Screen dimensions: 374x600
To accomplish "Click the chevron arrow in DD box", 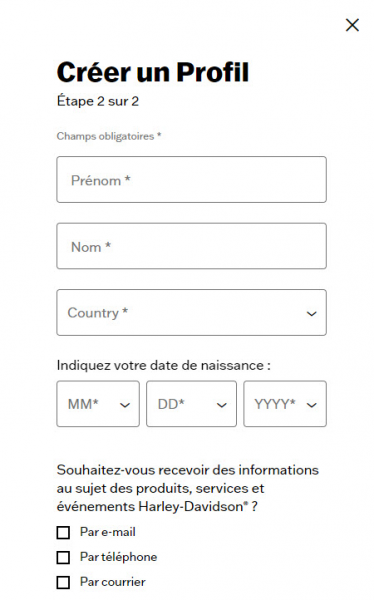I will [x=222, y=405].
